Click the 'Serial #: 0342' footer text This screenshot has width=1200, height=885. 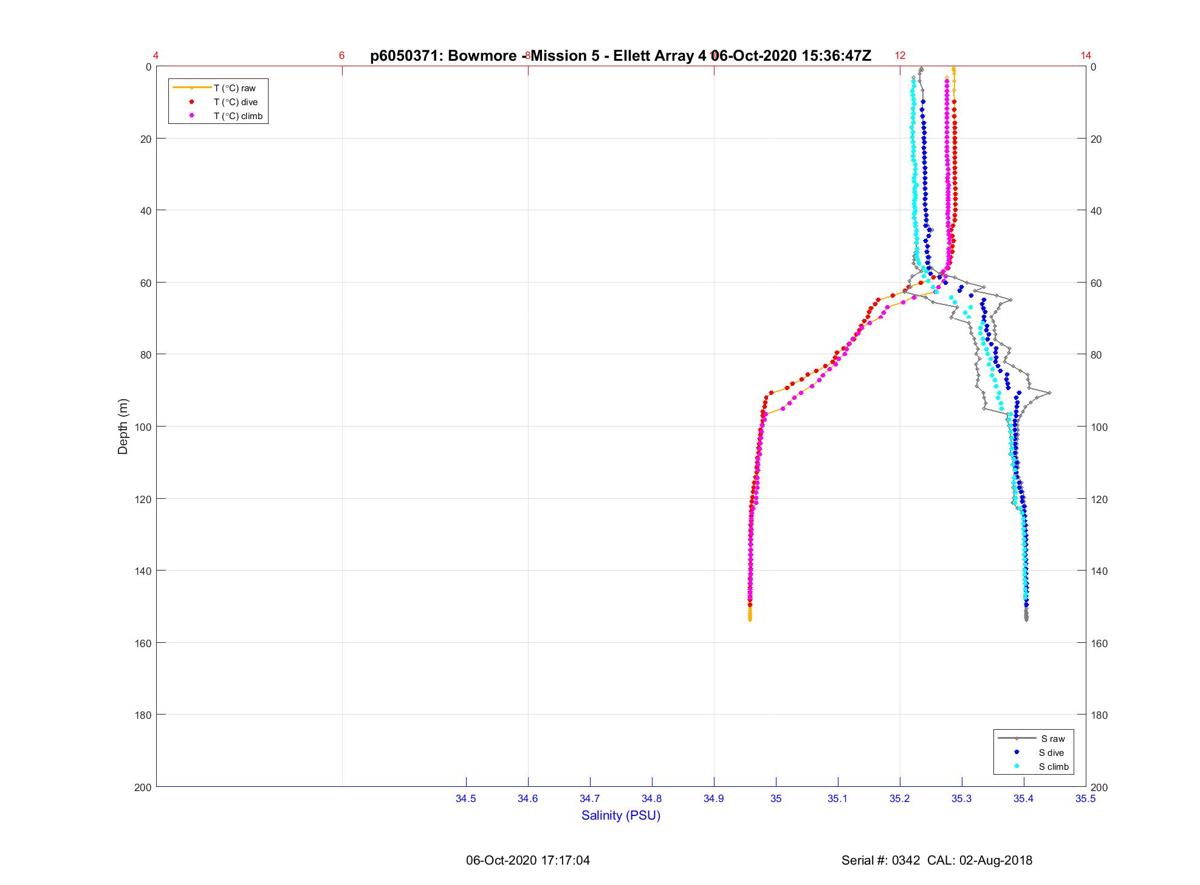click(881, 860)
